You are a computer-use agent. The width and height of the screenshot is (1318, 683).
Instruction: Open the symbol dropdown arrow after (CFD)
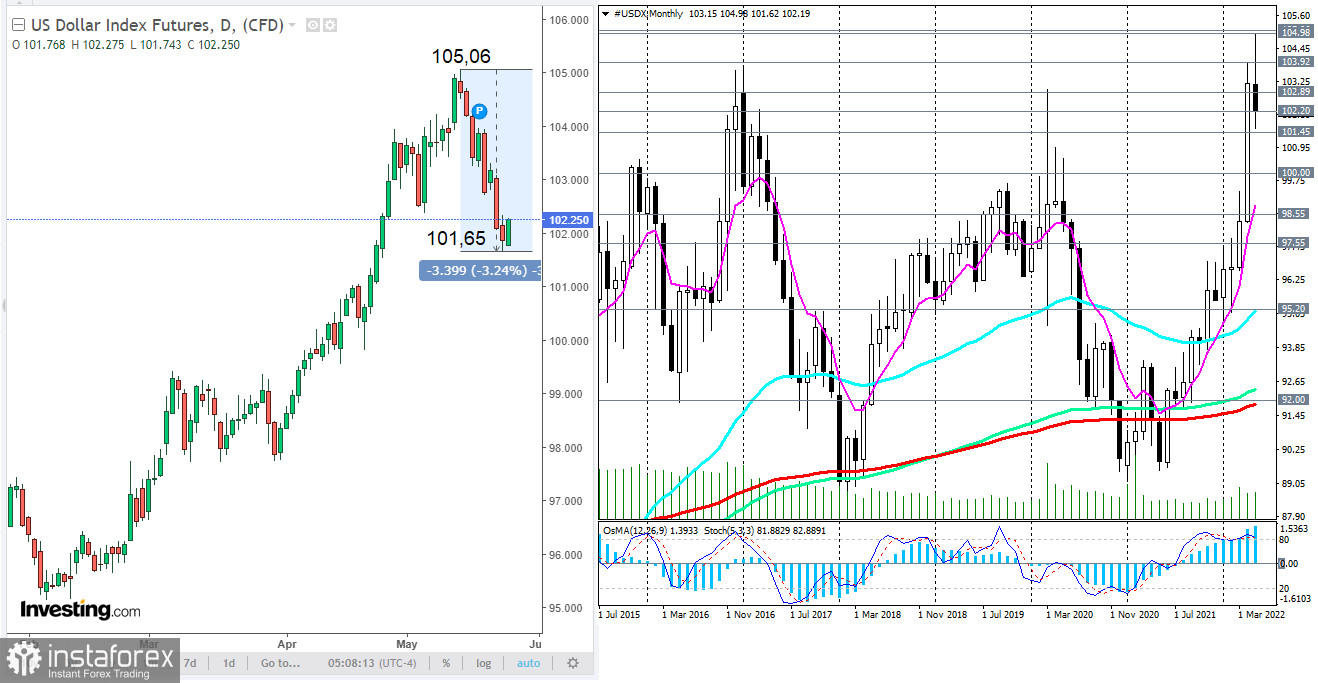click(x=292, y=26)
